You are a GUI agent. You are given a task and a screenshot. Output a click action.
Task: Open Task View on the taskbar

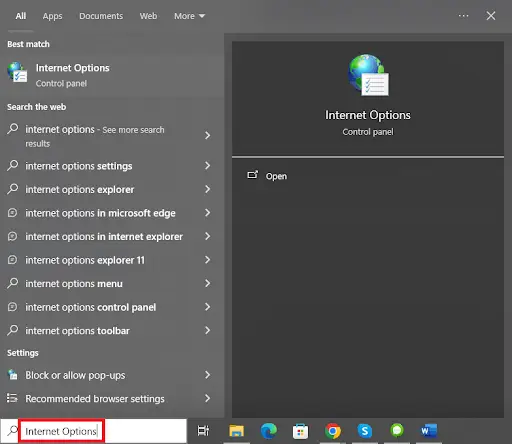tap(203, 431)
